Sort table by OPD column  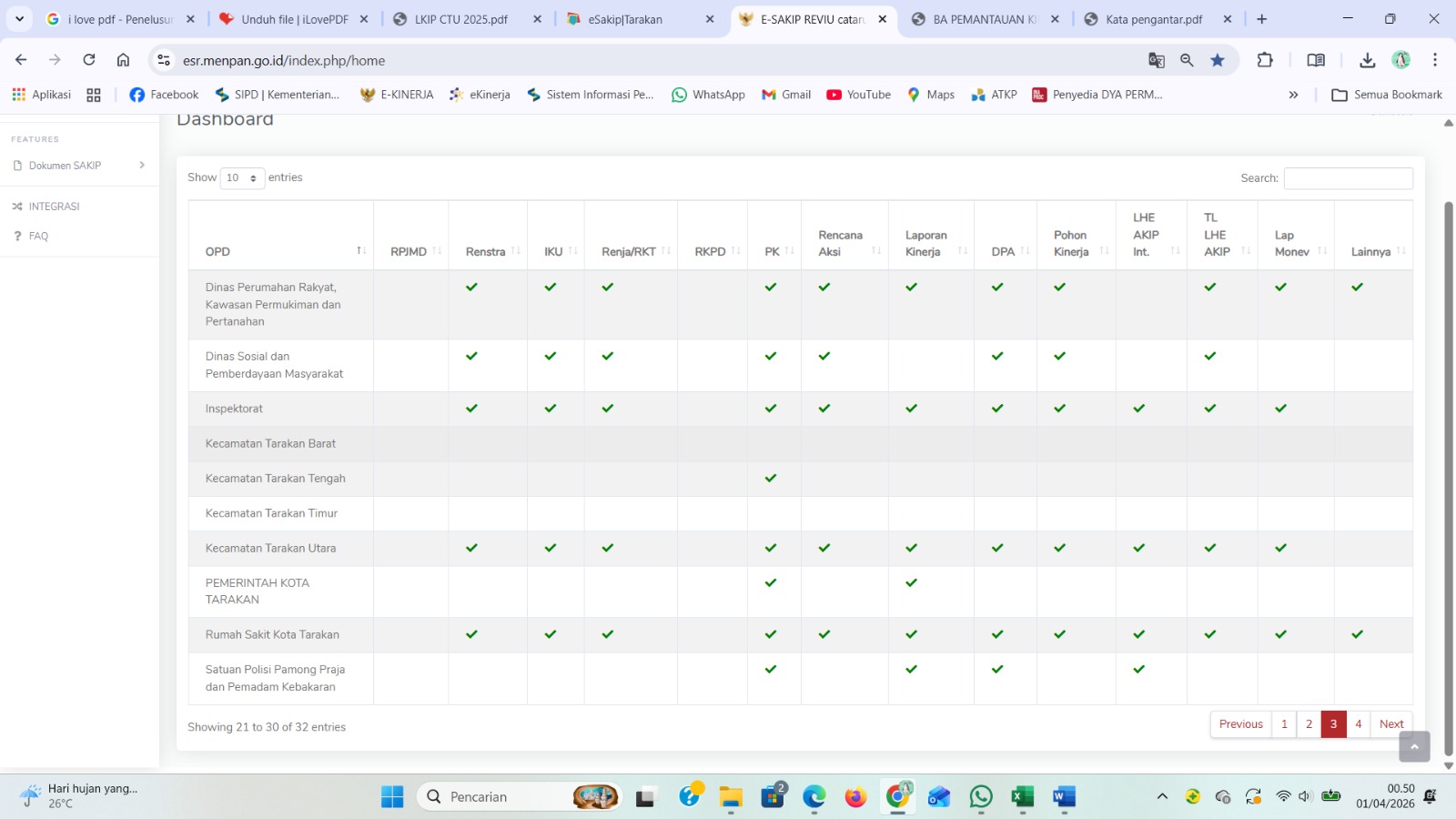click(x=280, y=252)
